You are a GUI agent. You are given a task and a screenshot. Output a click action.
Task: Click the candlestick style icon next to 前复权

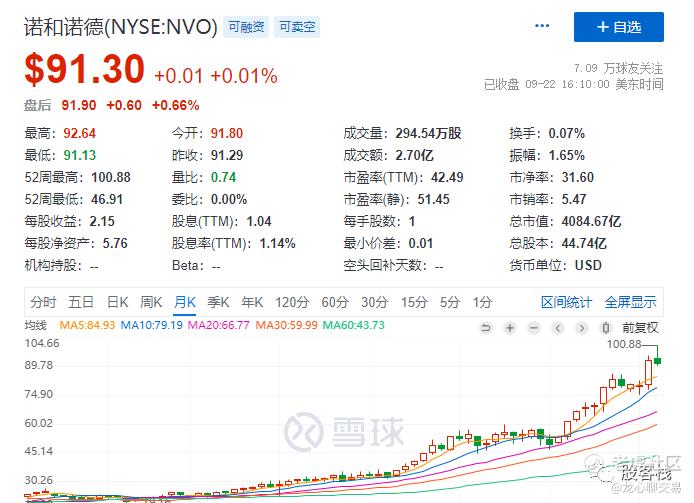pyautogui.click(x=605, y=328)
